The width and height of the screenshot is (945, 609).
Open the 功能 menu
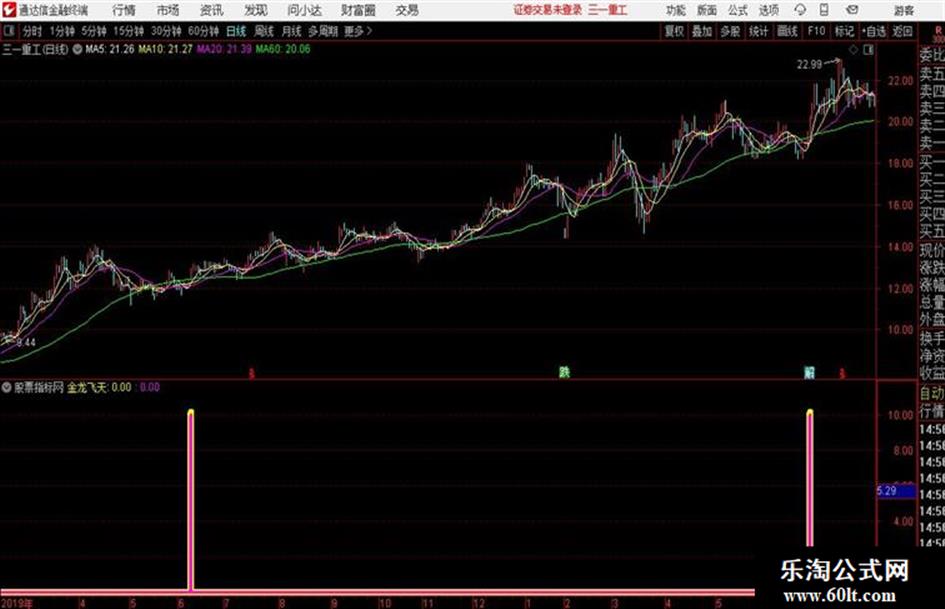click(676, 10)
